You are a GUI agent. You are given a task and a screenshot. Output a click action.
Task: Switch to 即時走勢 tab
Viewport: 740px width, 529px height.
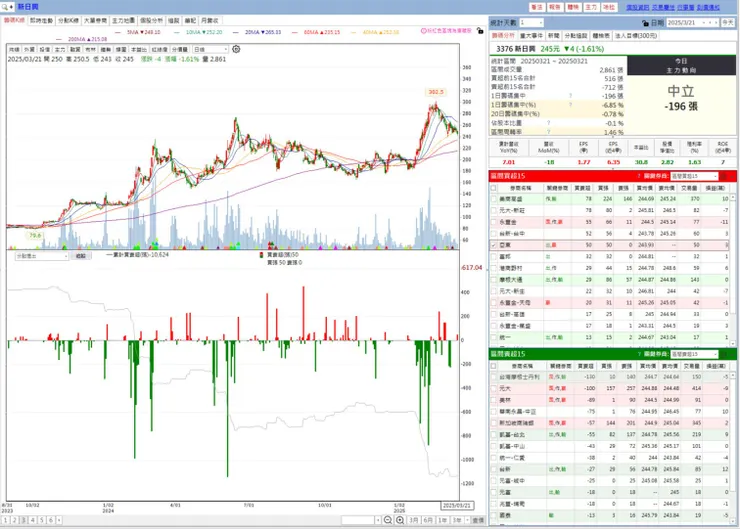41,21
